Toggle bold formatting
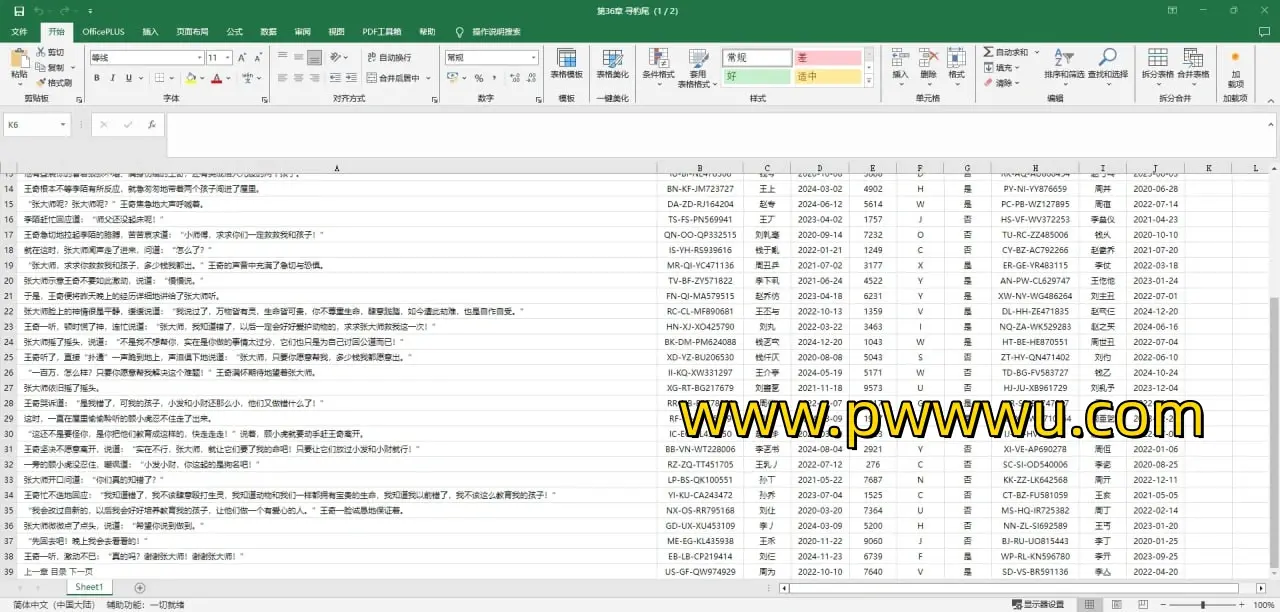1280x612 pixels. click(98, 78)
